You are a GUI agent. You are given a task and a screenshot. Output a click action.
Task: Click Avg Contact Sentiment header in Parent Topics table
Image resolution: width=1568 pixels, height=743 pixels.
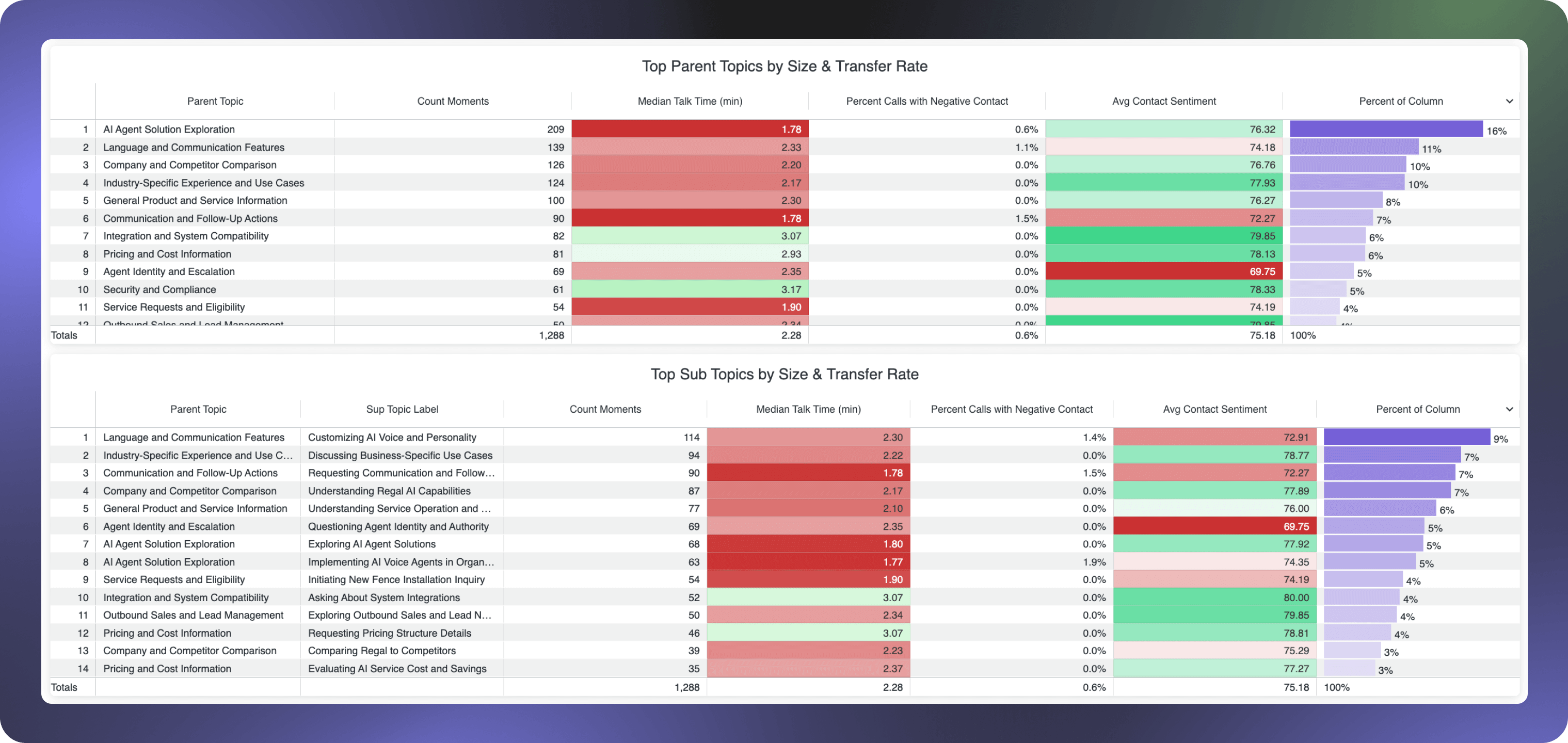click(x=1164, y=101)
